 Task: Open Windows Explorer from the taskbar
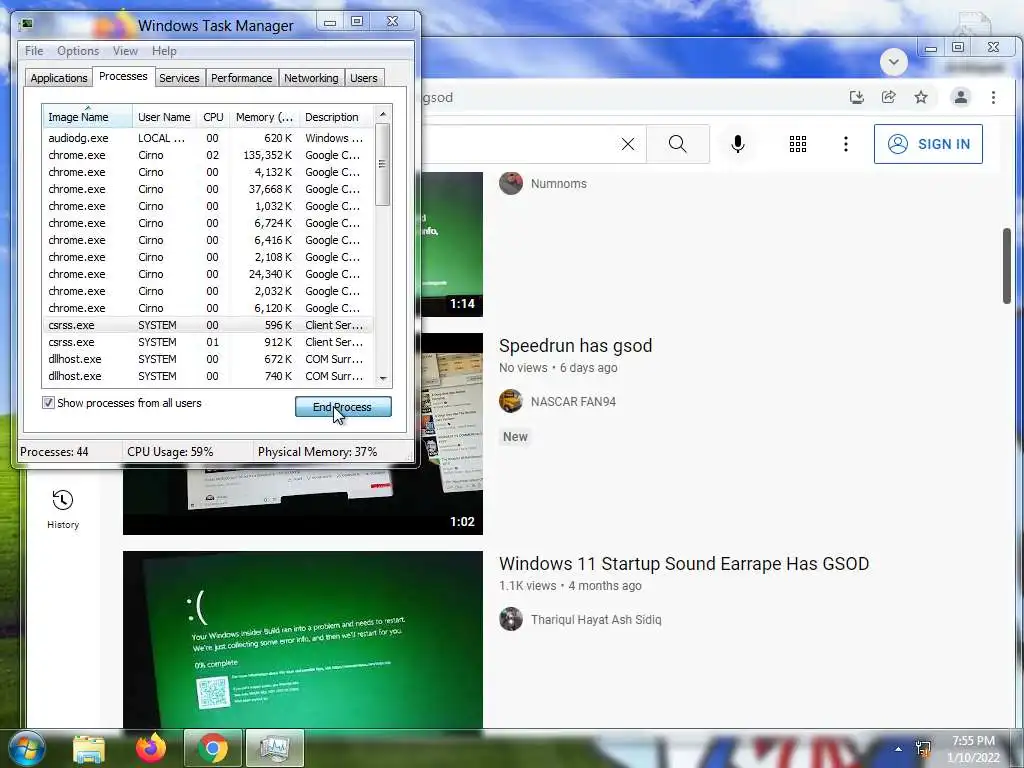click(x=88, y=748)
